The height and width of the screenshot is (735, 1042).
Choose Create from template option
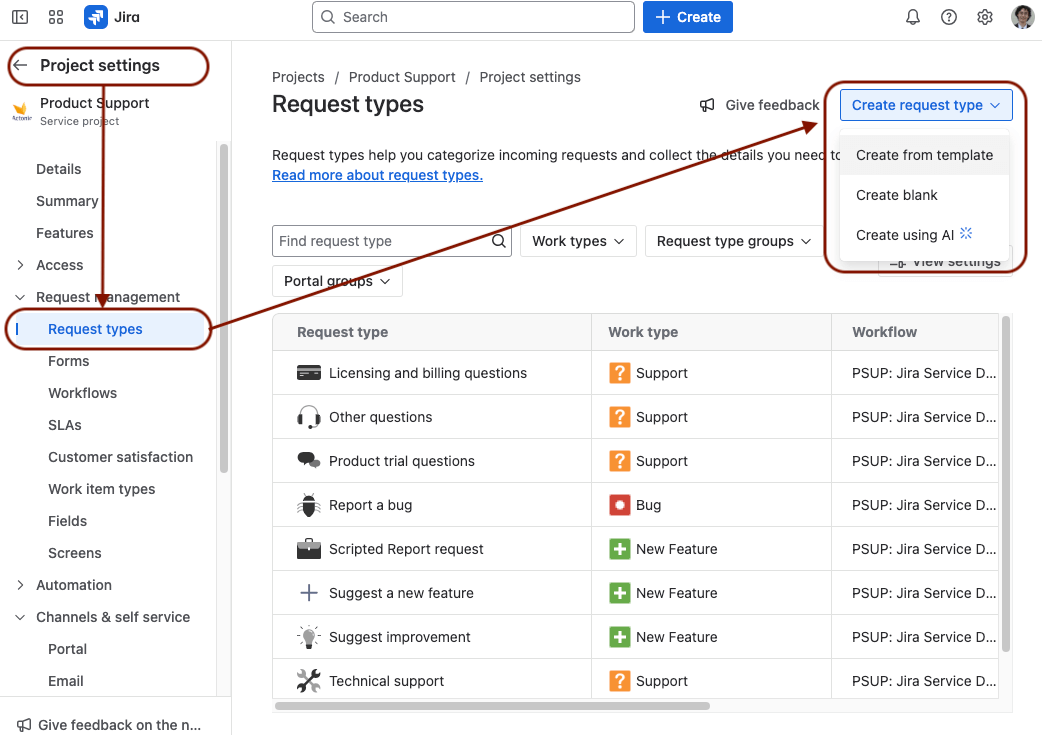click(x=924, y=155)
